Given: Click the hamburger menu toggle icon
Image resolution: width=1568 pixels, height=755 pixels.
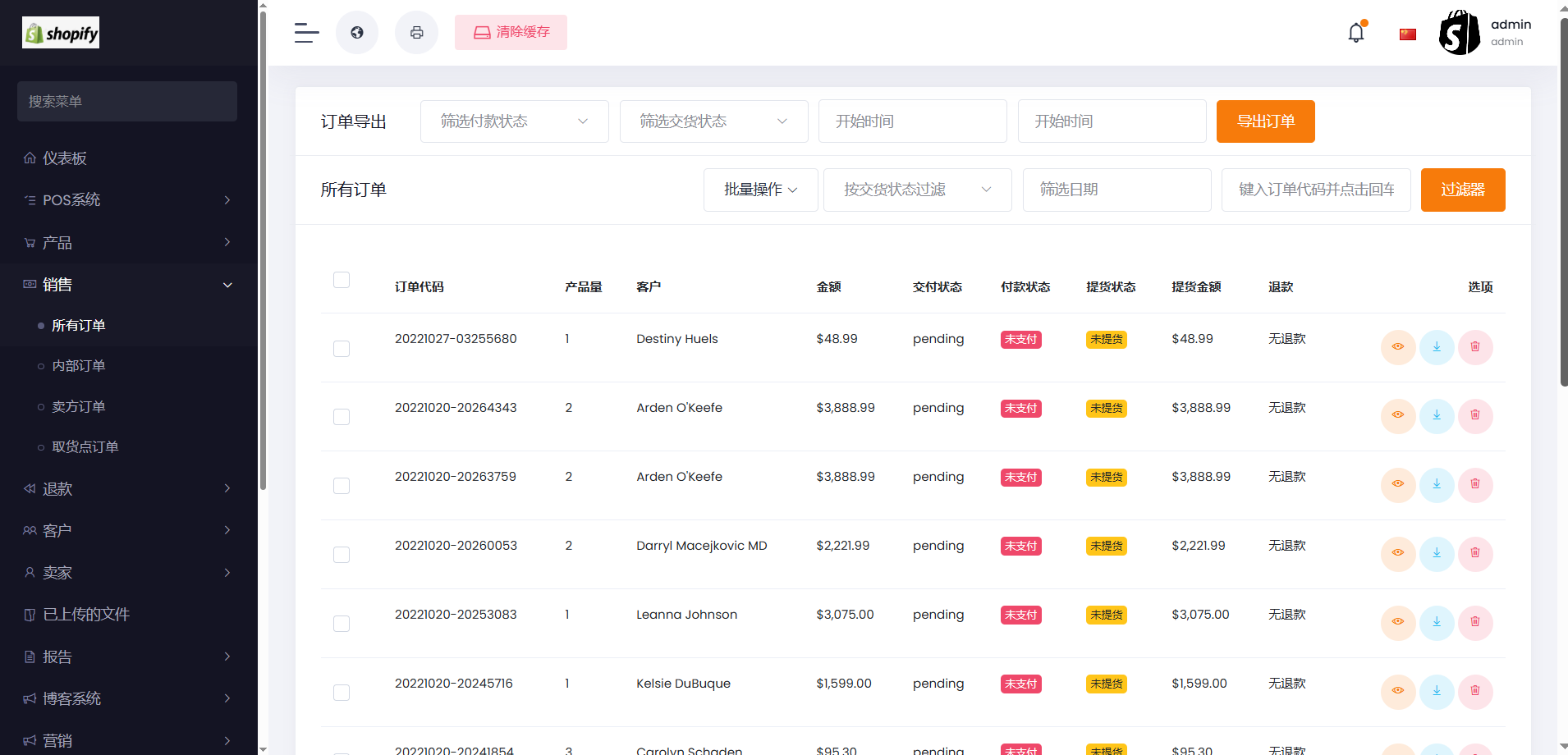Looking at the screenshot, I should pyautogui.click(x=306, y=33).
